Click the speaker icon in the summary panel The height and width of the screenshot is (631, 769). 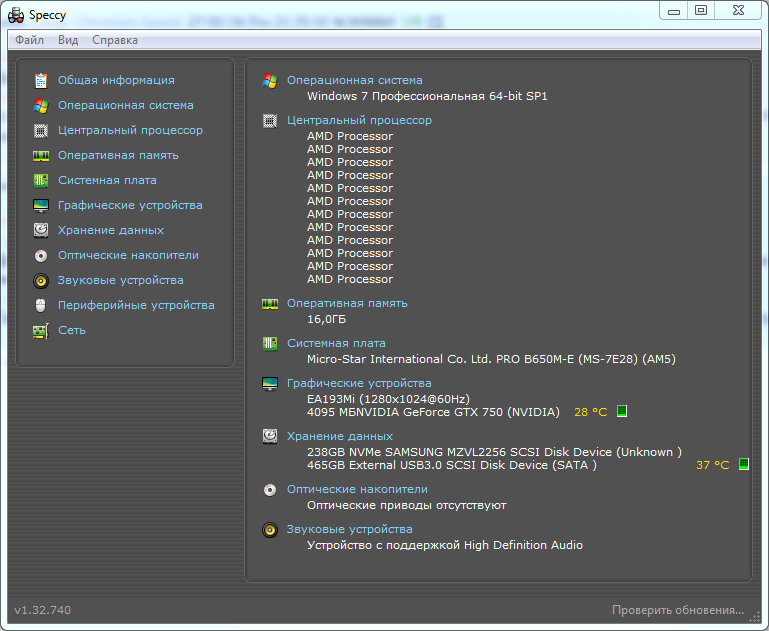pos(270,530)
